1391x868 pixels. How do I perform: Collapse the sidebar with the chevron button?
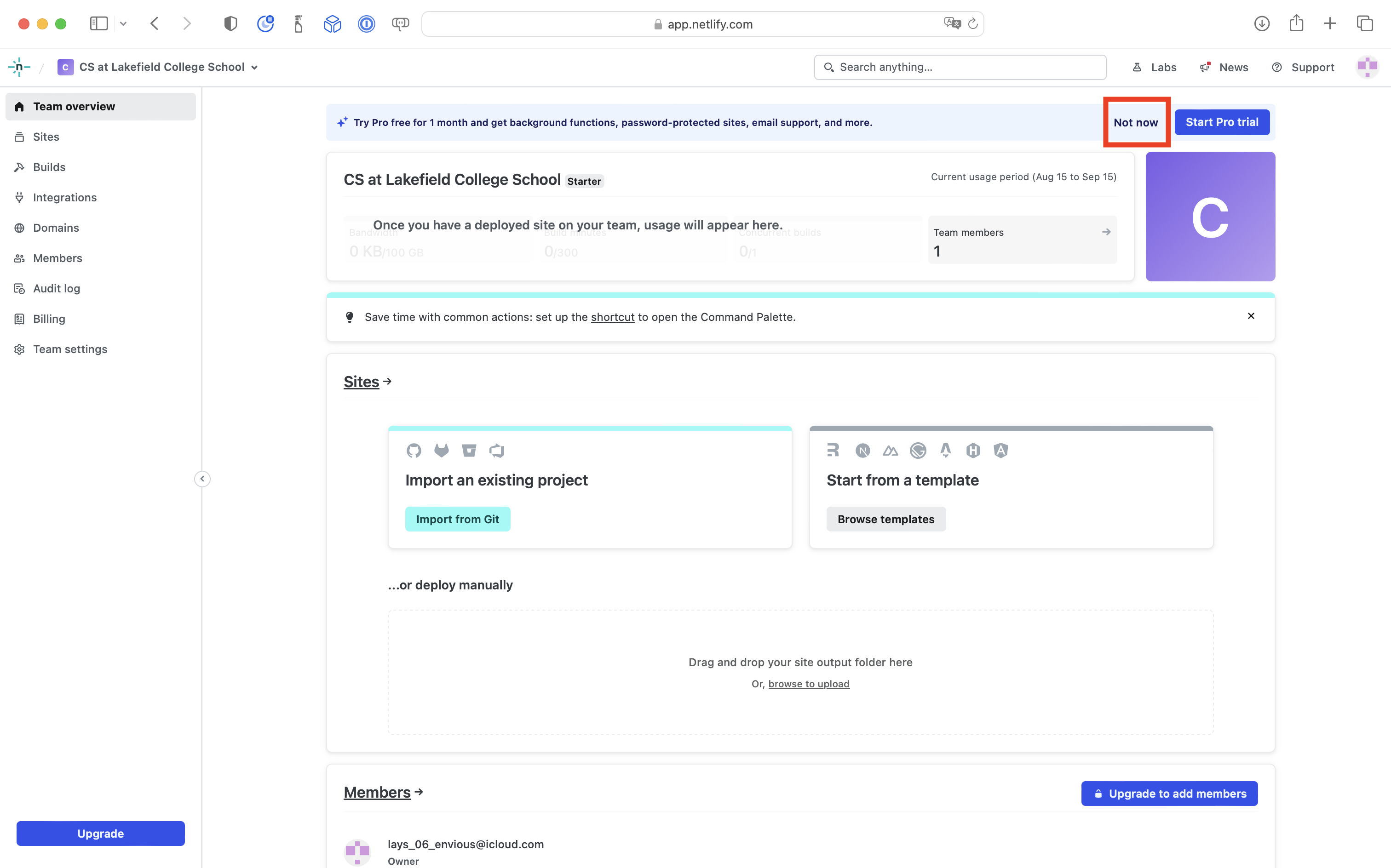202,479
